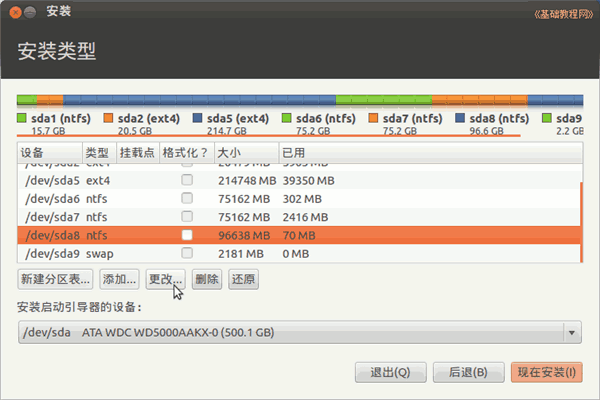Click the red close window button
Viewport: 600px width, 400px height.
[x=15, y=13]
